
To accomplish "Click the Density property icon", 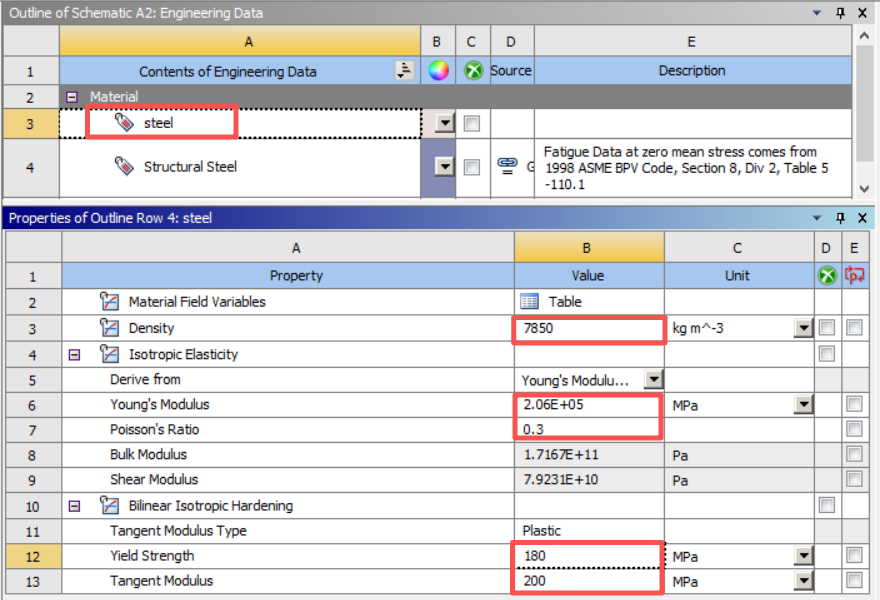I will (x=109, y=328).
